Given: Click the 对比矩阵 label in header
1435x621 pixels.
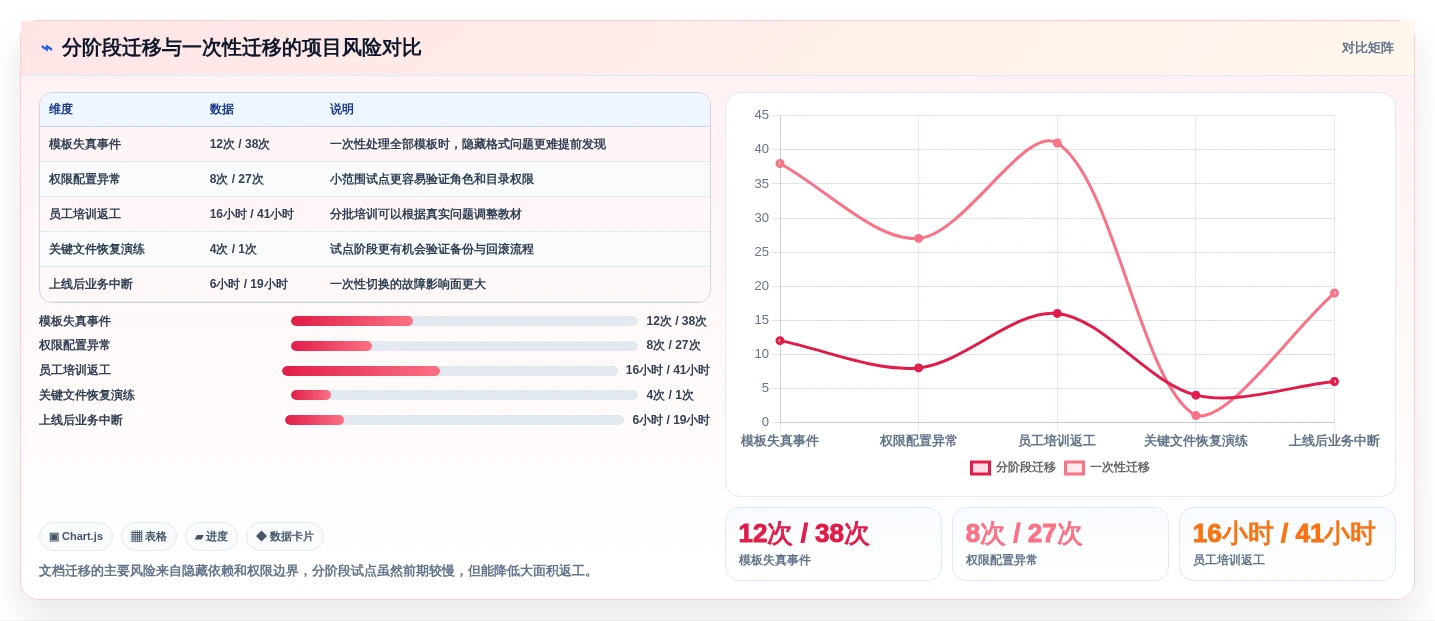Looking at the screenshot, I should [1367, 48].
